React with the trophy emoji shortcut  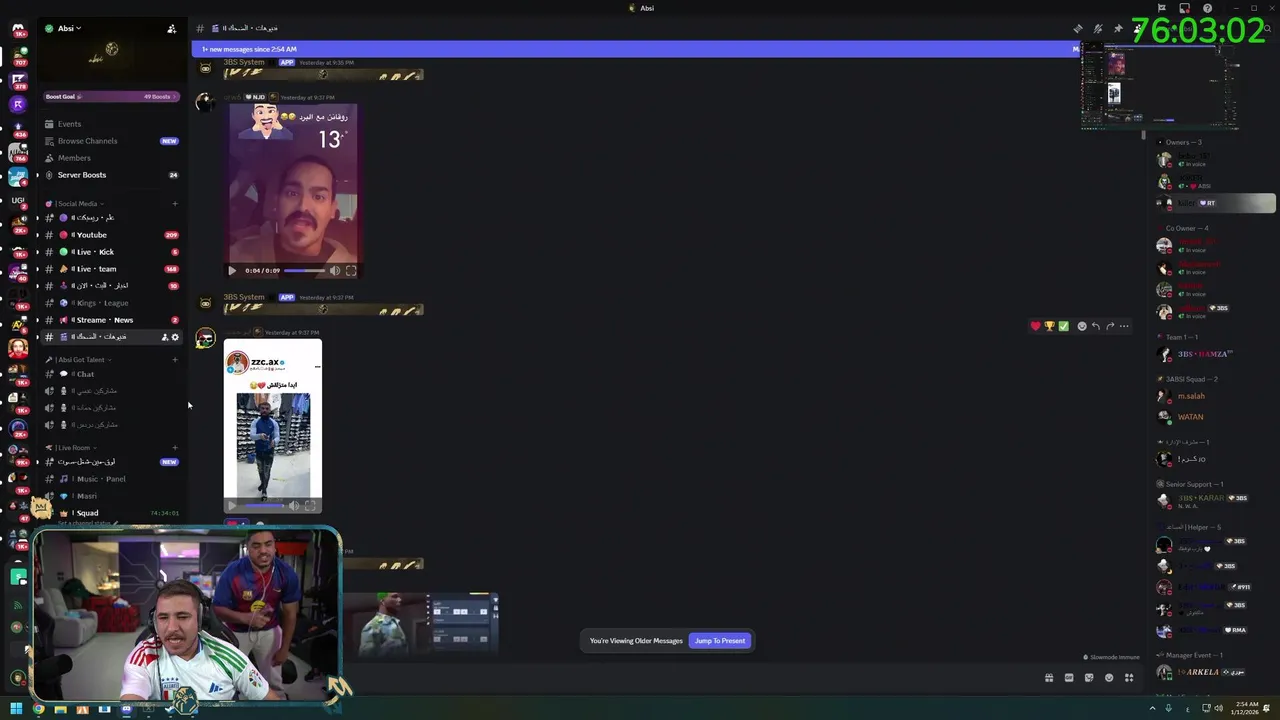tap(1049, 326)
